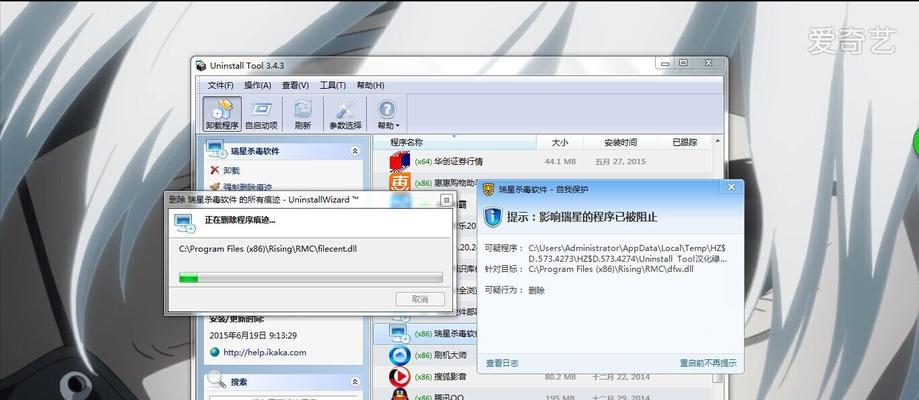Screen dimensions: 919x400
Task: Open the 工具(T) menu
Action: point(332,86)
